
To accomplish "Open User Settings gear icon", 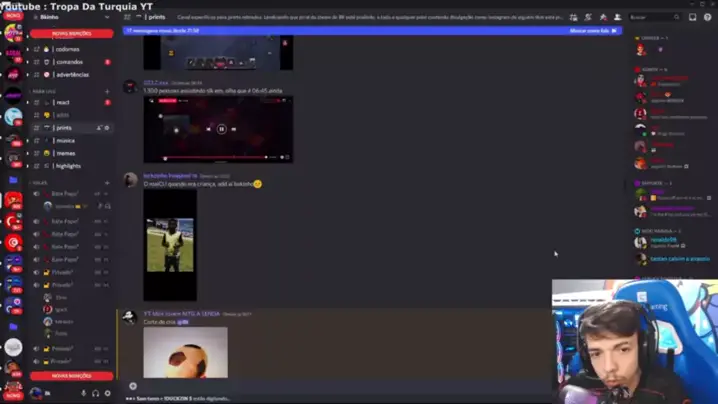I will coord(108,393).
